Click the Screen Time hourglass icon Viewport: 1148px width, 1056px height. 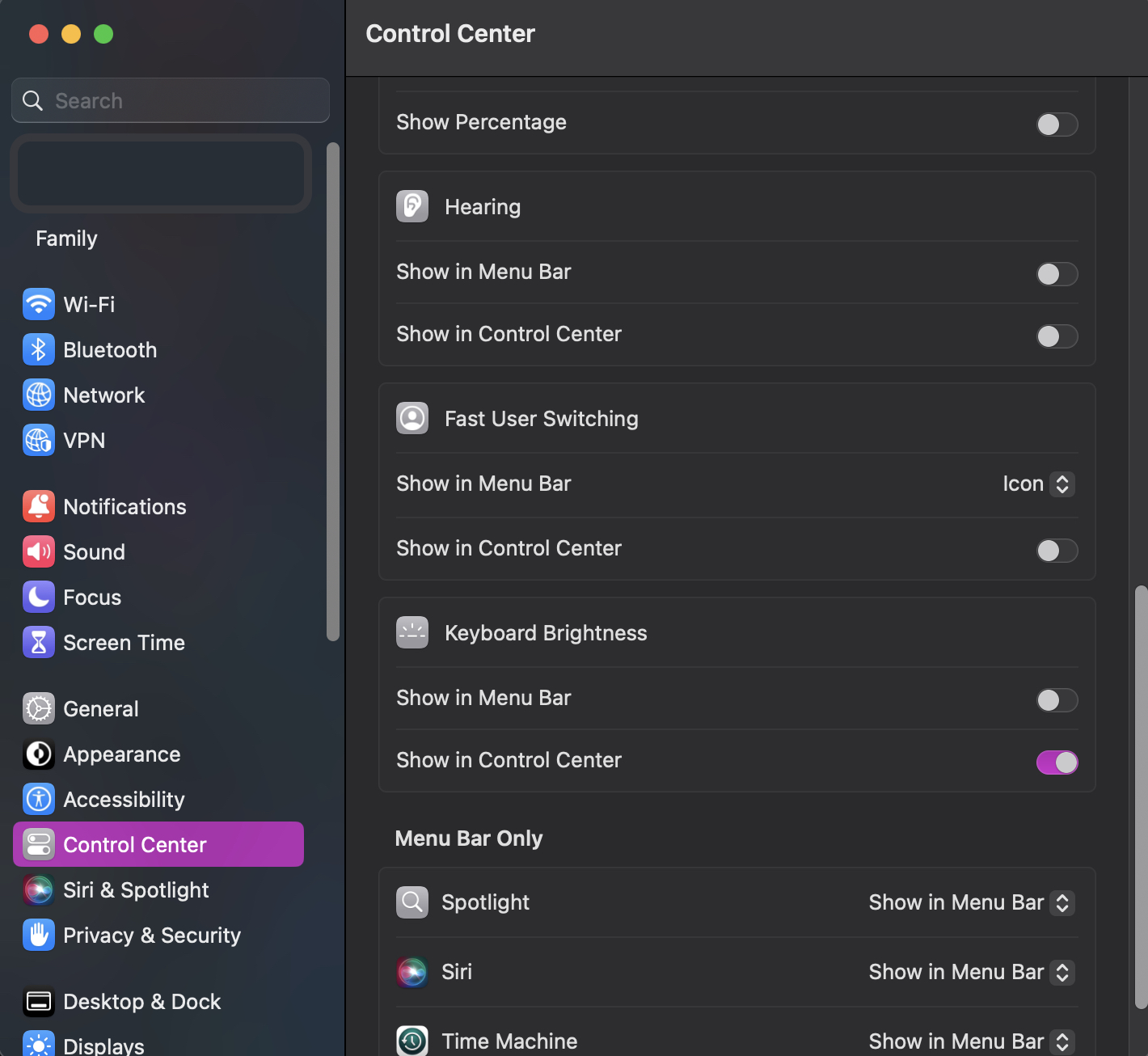point(39,643)
